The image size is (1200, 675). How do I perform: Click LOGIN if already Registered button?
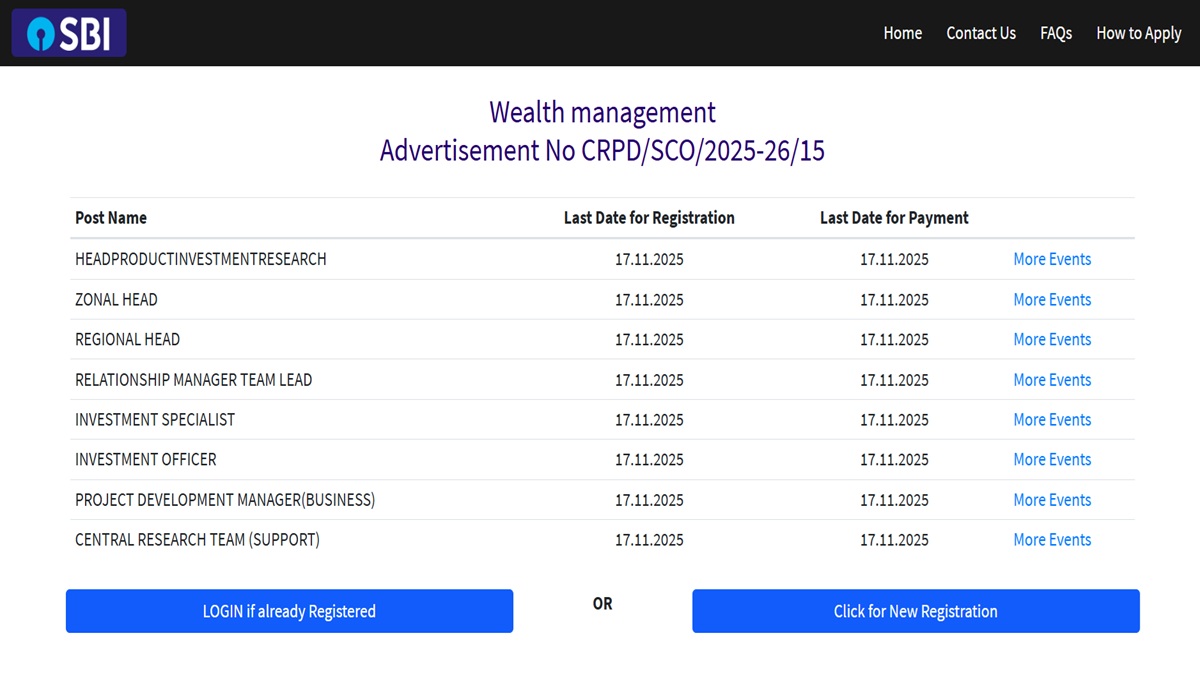pos(289,611)
